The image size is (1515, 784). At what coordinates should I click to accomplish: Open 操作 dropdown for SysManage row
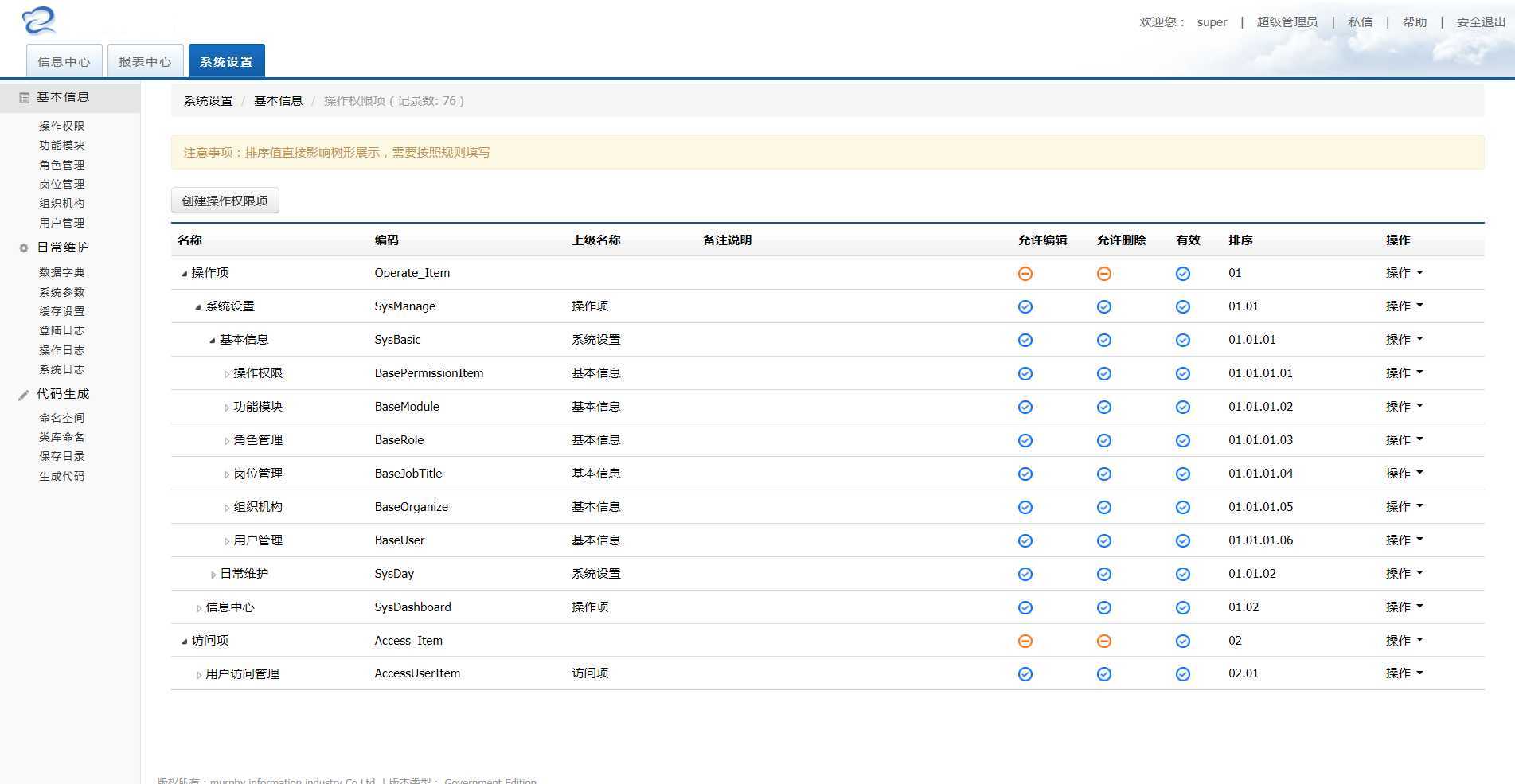tap(1404, 306)
